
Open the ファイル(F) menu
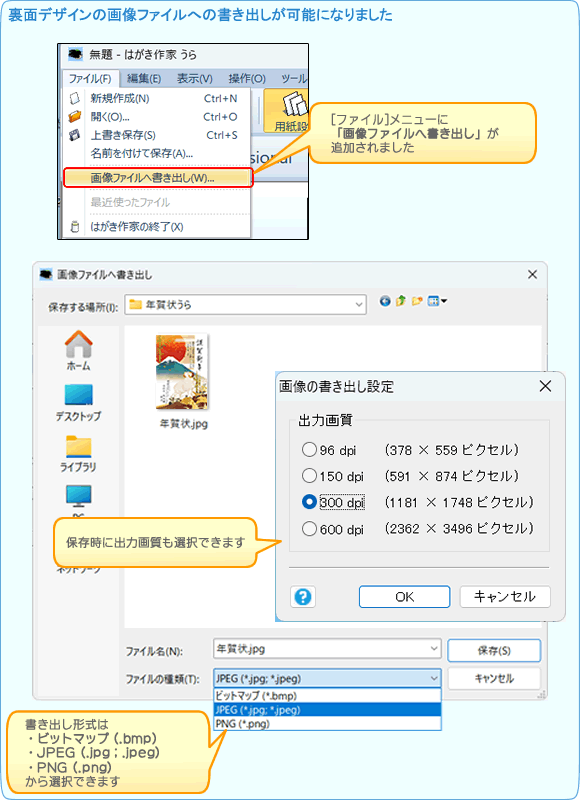click(90, 79)
